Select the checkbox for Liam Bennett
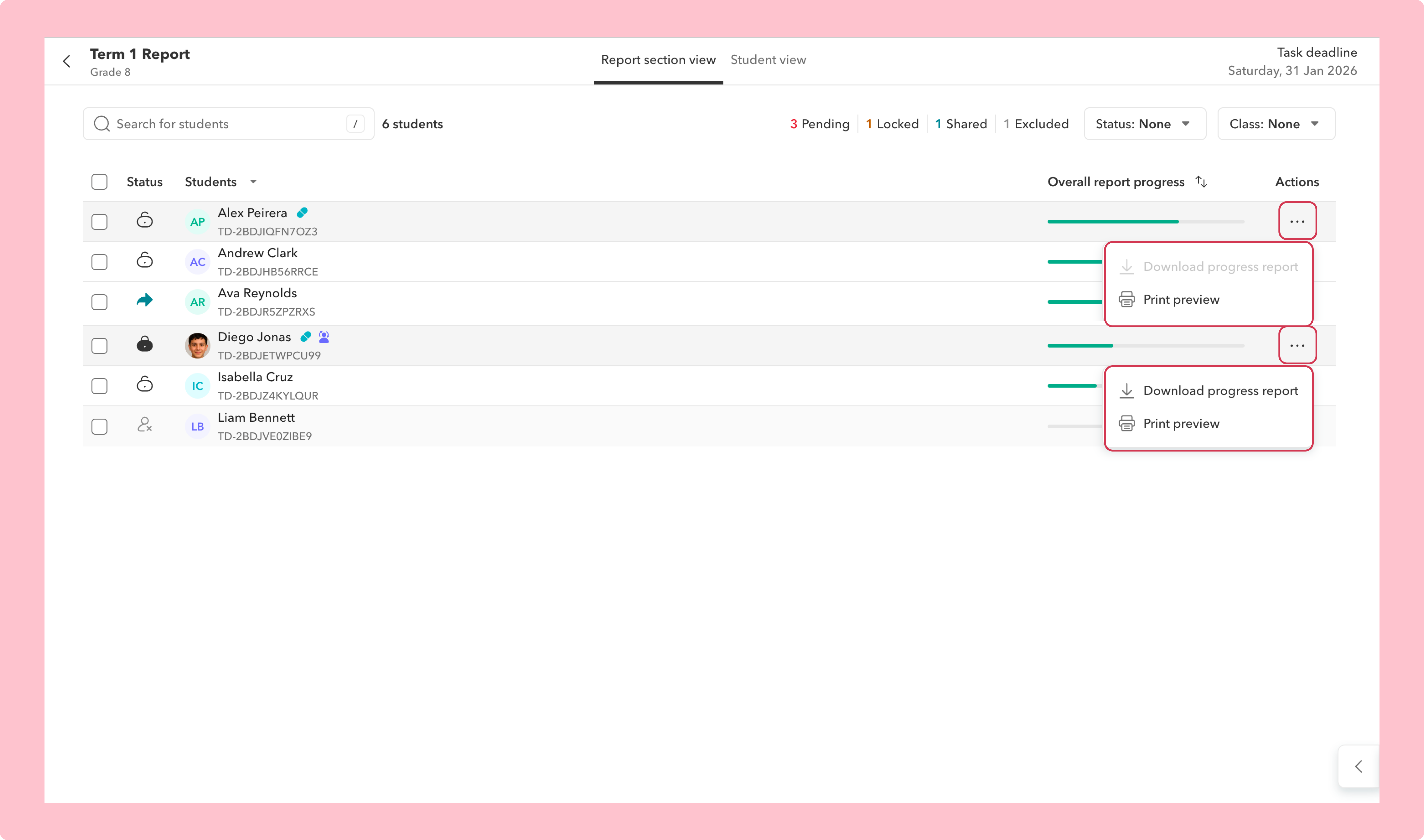1424x840 pixels. pos(100,426)
